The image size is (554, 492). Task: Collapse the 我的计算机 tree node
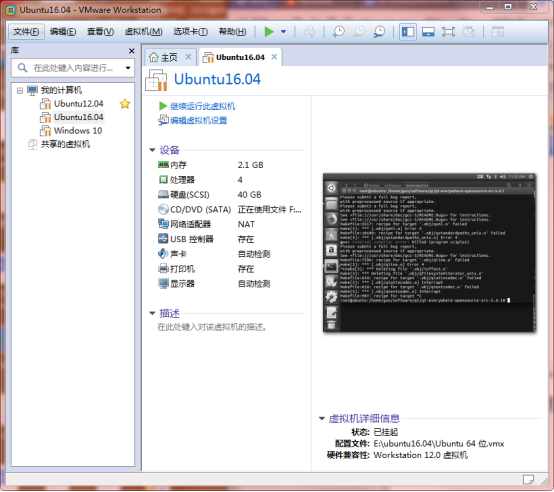(x=20, y=91)
